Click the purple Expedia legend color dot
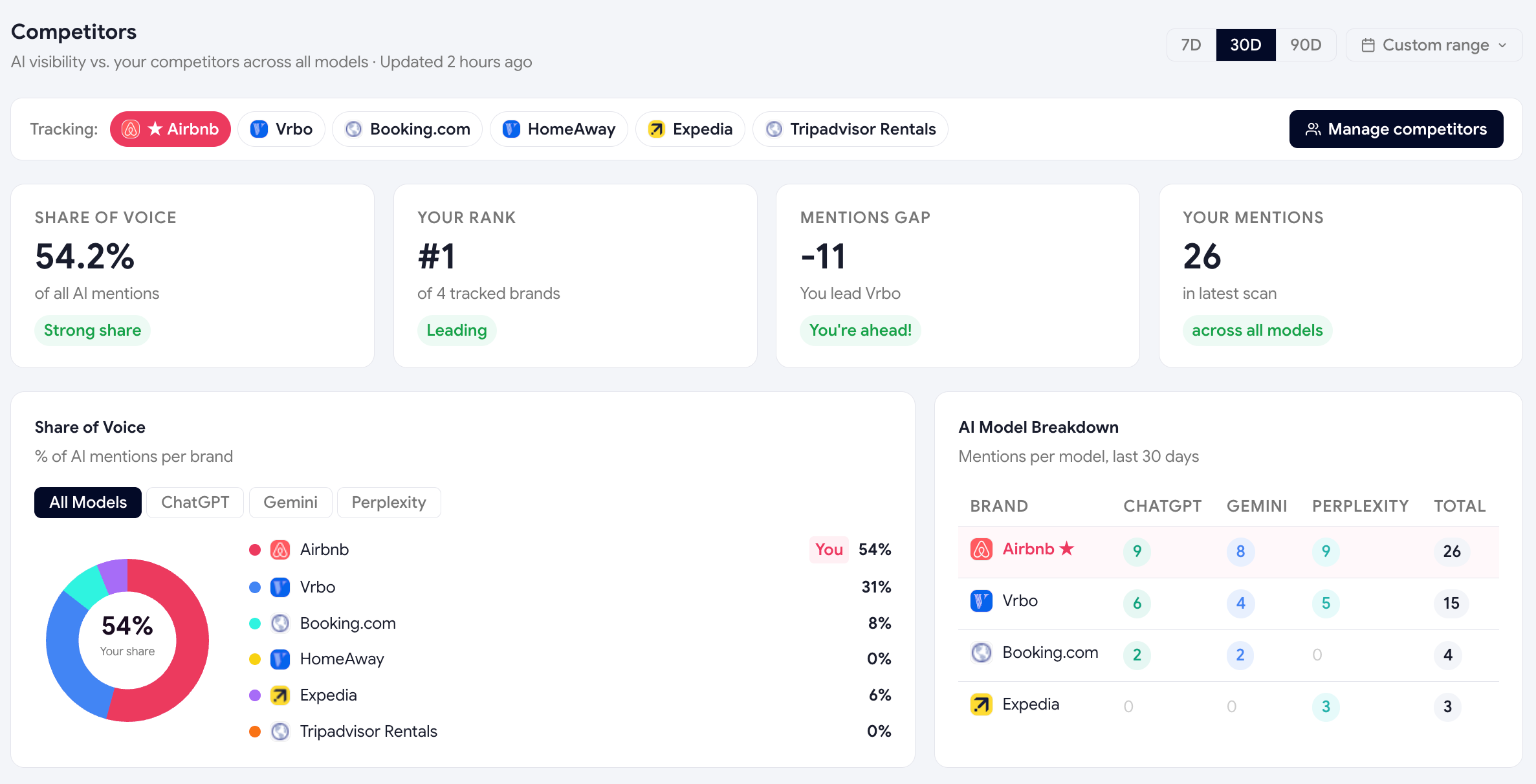The width and height of the screenshot is (1536, 784). click(255, 695)
